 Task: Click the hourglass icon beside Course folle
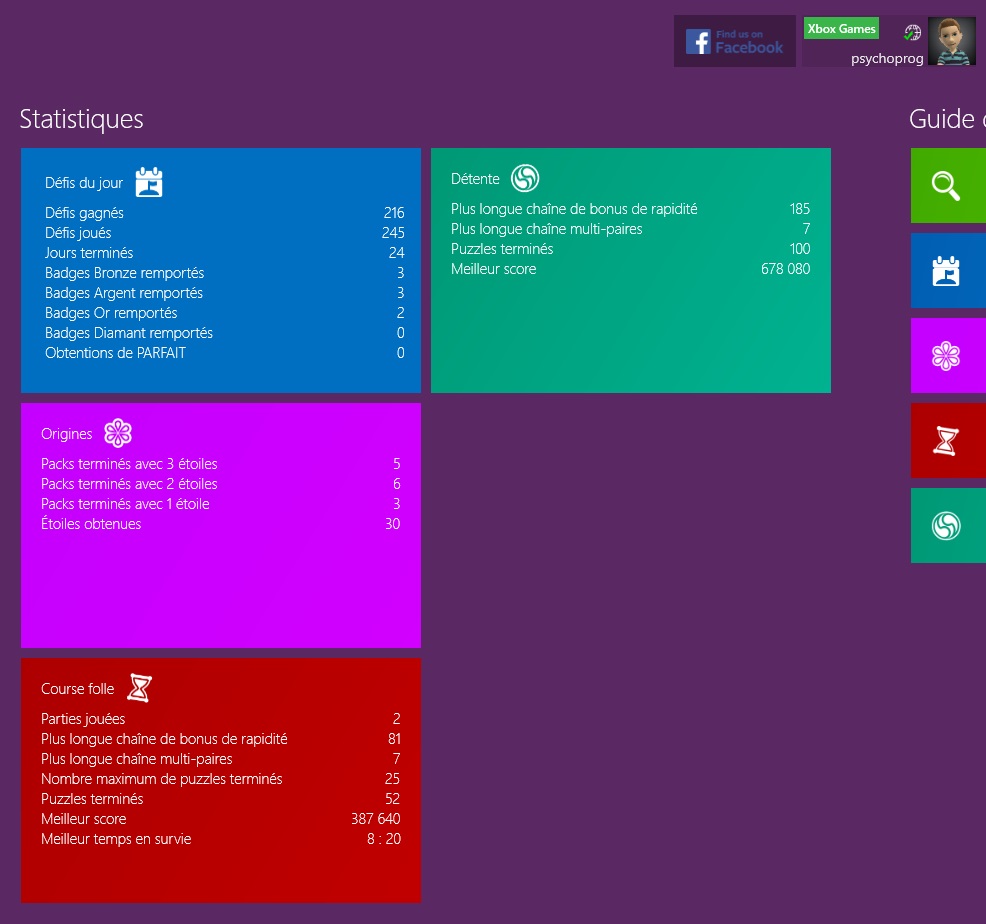coord(141,688)
